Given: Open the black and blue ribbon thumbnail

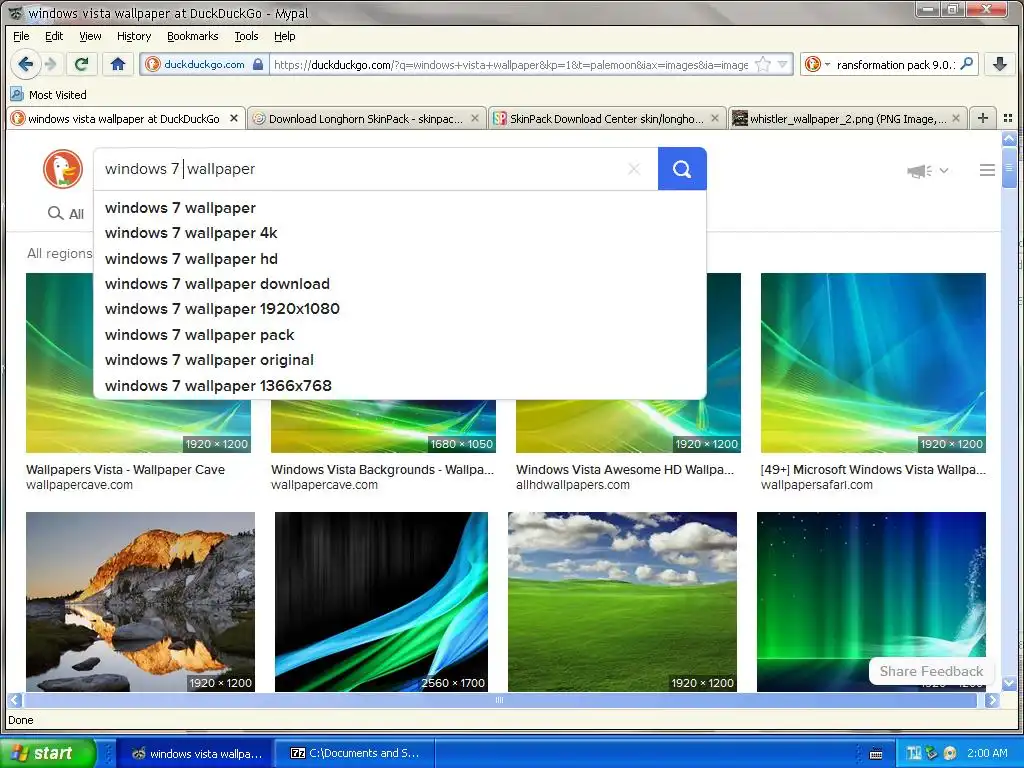Looking at the screenshot, I should [381, 601].
